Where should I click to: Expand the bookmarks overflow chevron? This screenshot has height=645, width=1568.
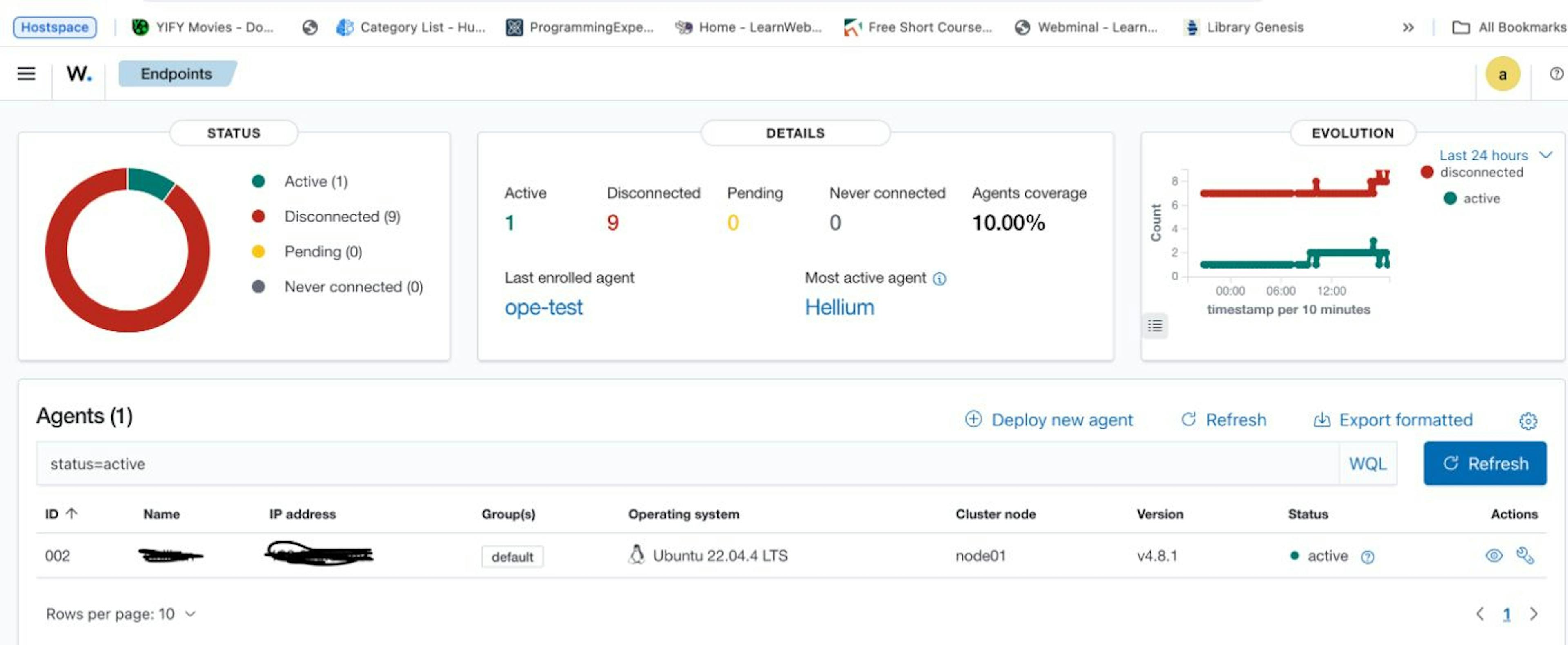1407,27
